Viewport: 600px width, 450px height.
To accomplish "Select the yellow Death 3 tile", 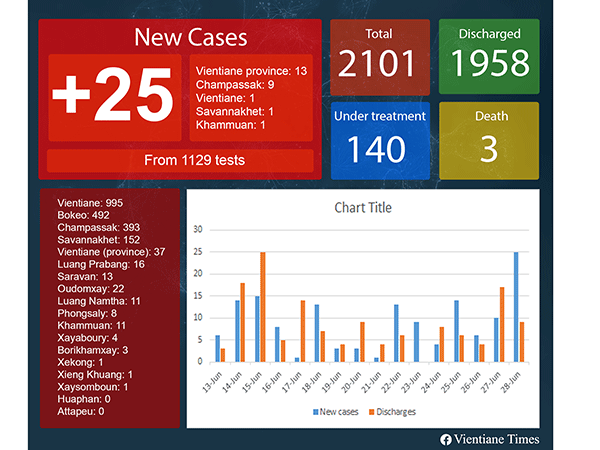I will tap(489, 141).
